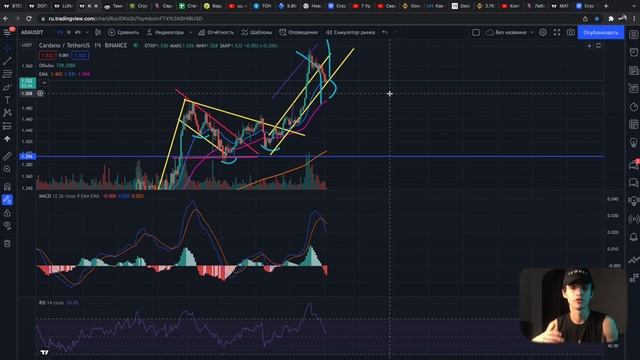
Task: Open the watchlist panel icon
Action: [x=633, y=35]
